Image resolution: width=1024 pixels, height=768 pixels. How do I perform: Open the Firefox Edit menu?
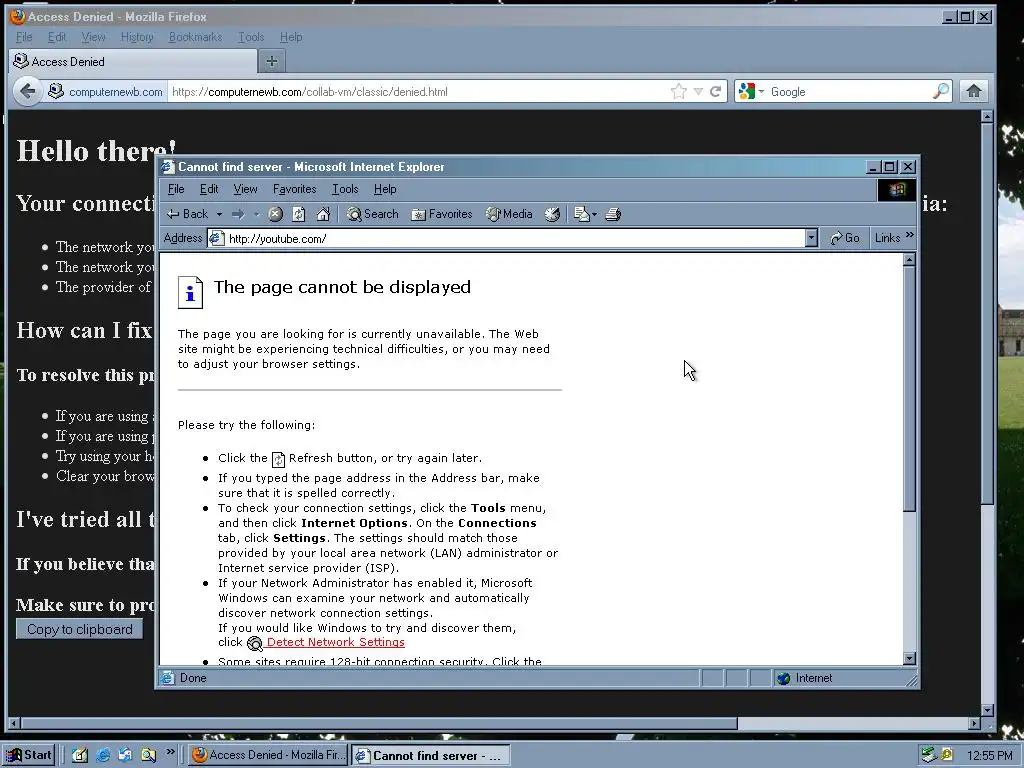(x=57, y=37)
